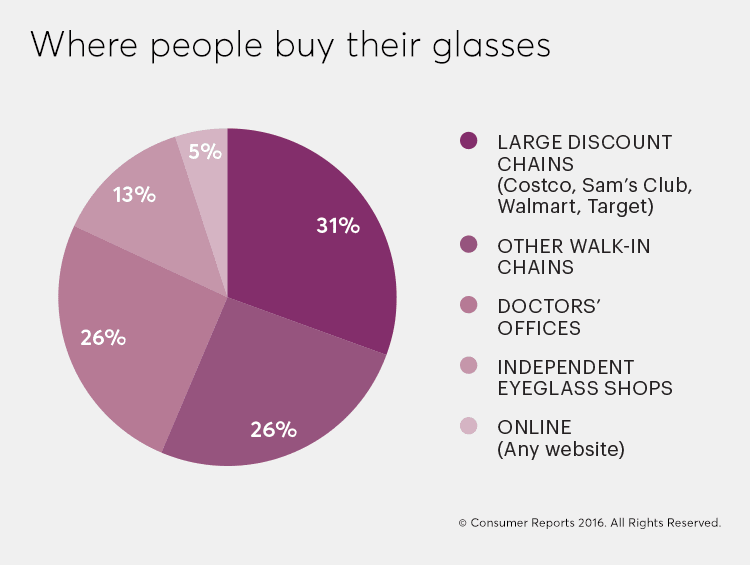Click the ONLINE (Any website) legend text

[561, 439]
